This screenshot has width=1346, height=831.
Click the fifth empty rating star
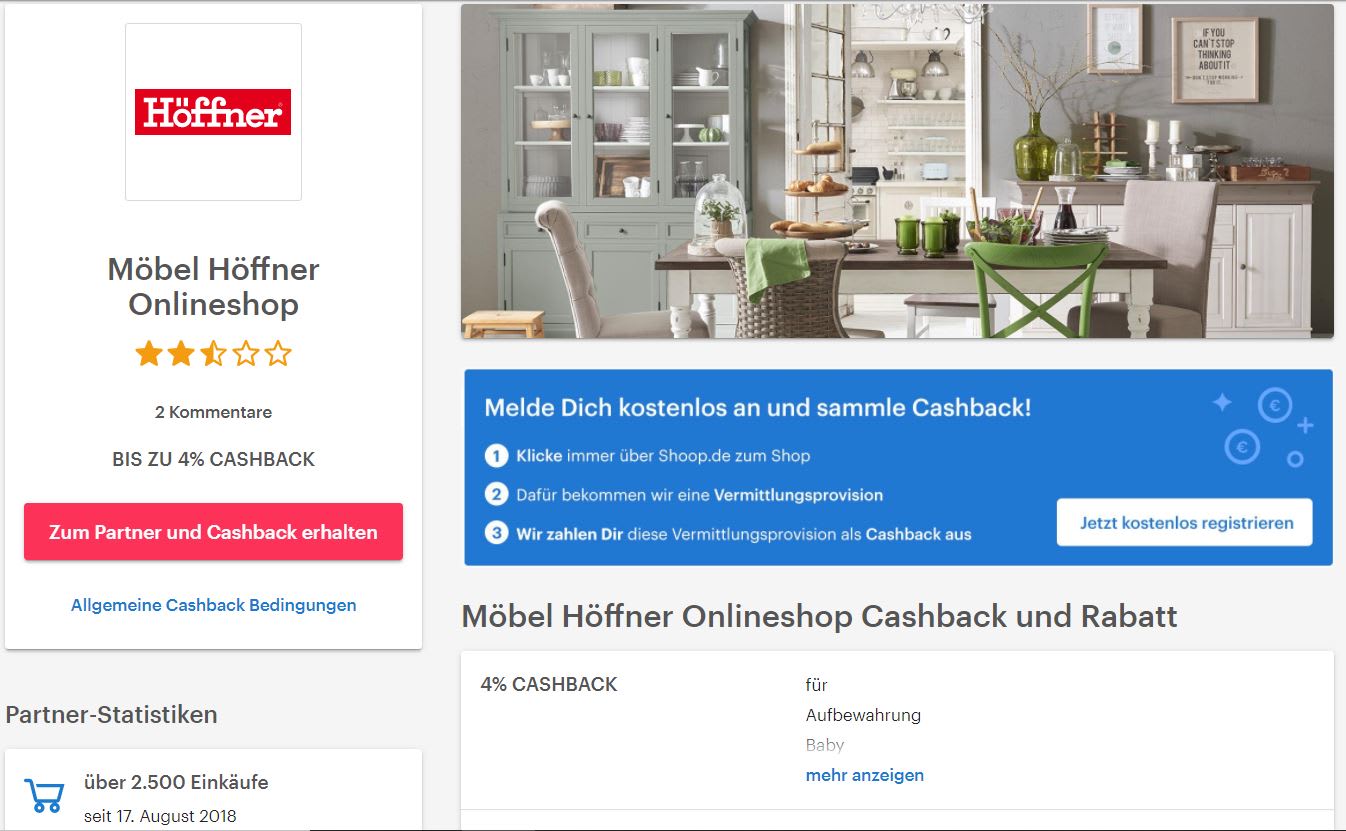(x=277, y=354)
